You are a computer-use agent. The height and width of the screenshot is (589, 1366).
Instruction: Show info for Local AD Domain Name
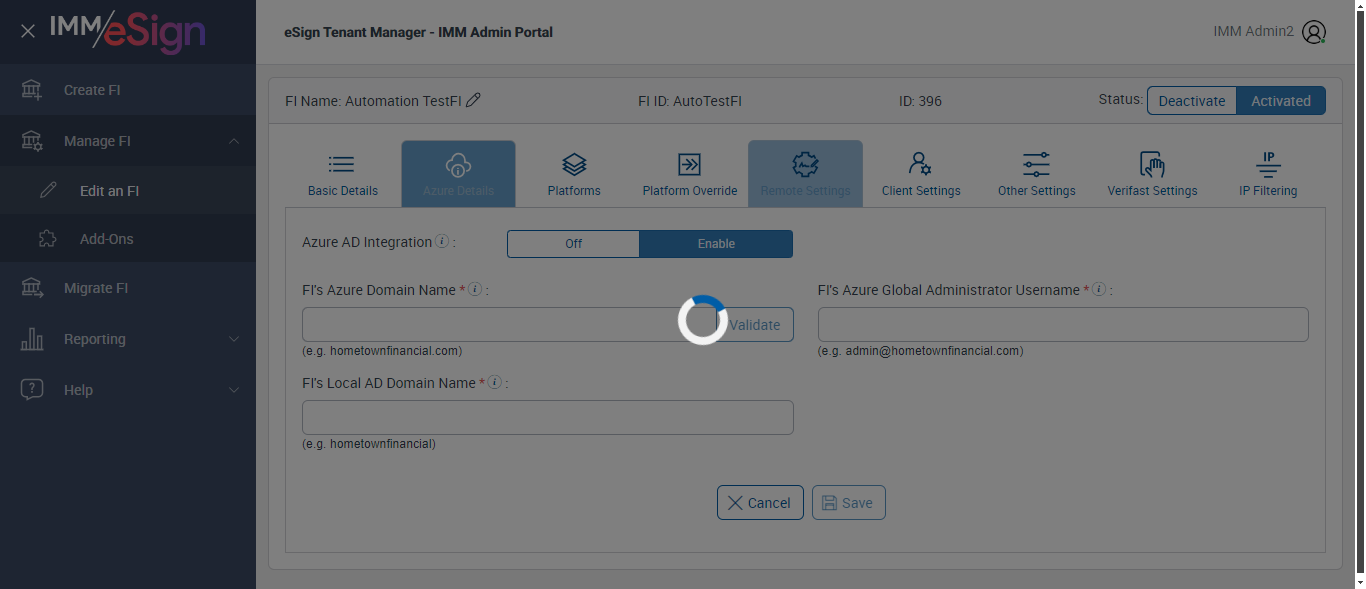[495, 383]
